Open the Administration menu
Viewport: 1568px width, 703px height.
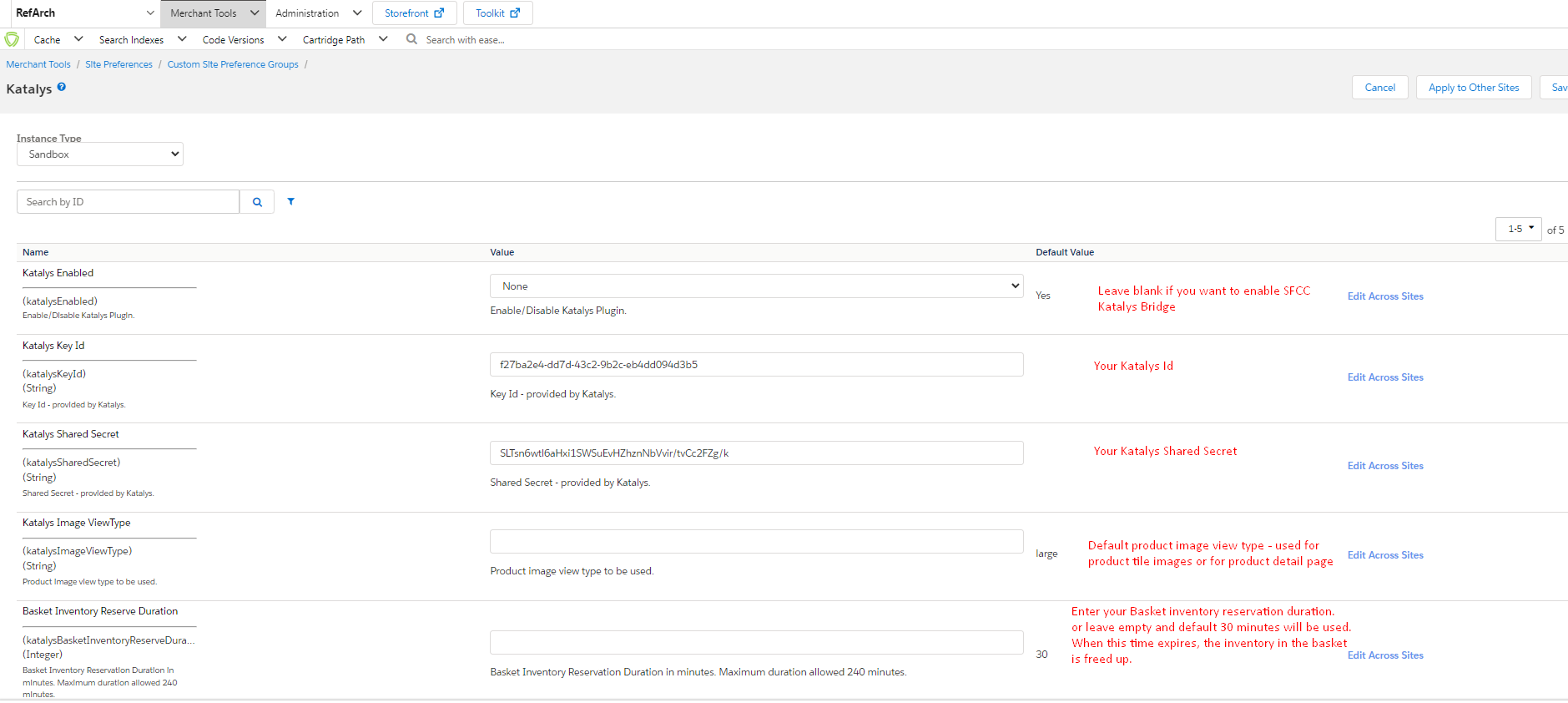[x=318, y=13]
